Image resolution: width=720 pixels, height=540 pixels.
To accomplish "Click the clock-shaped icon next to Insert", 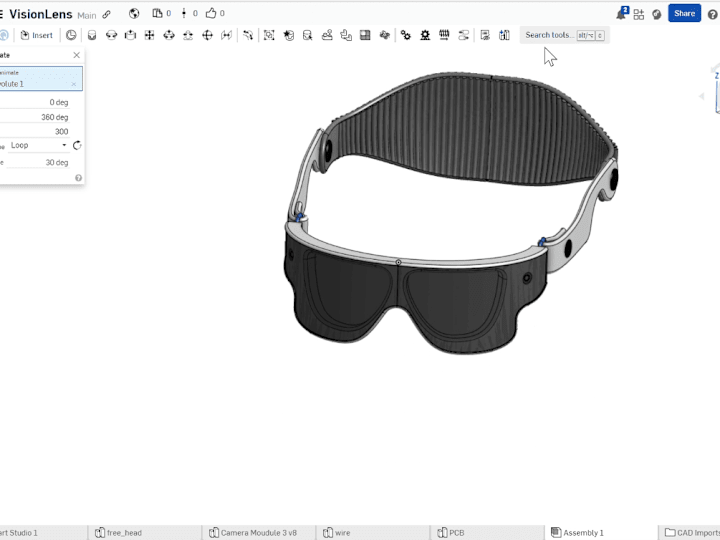I will 71,35.
